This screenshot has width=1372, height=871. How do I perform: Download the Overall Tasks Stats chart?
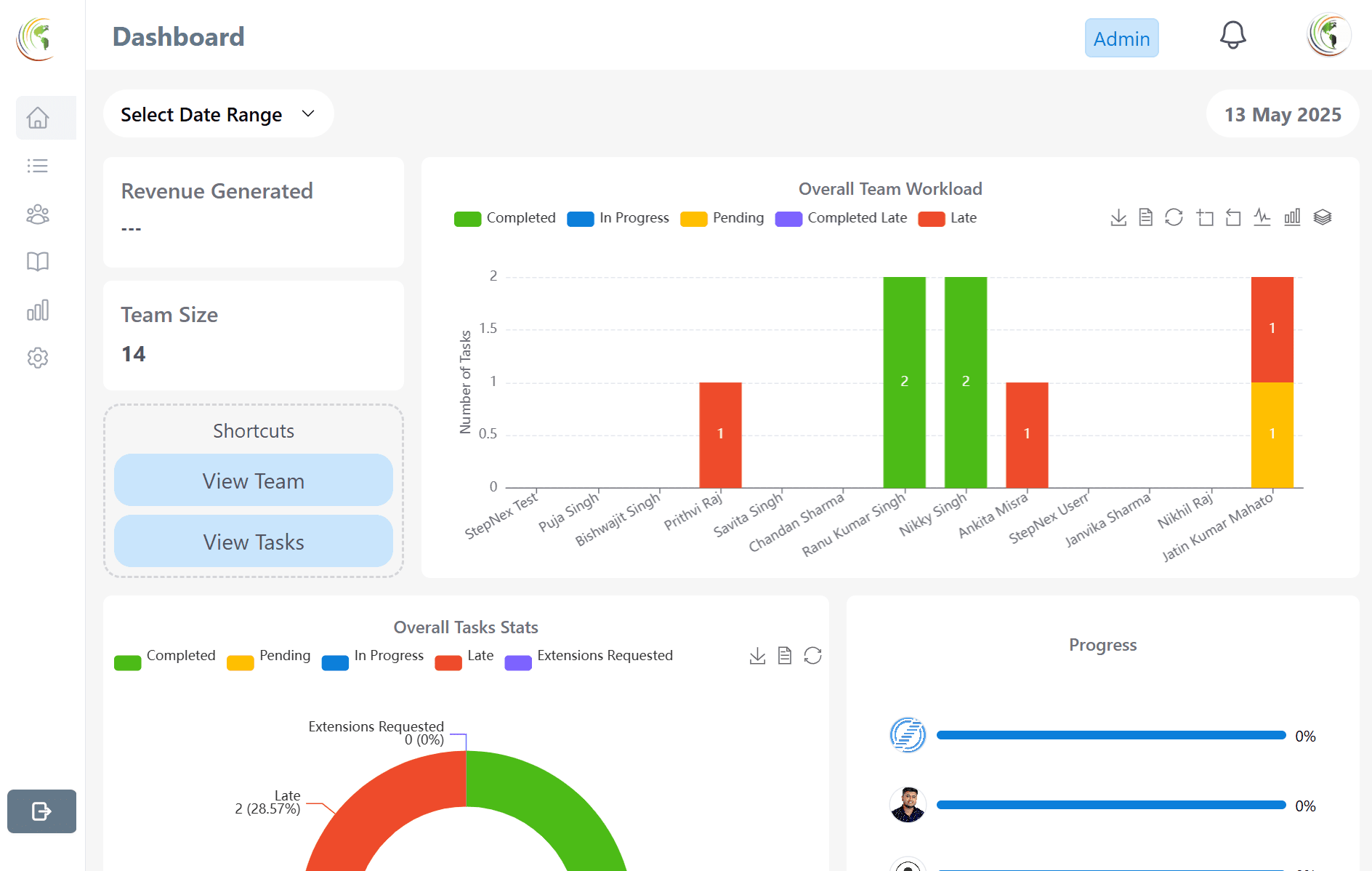click(757, 656)
